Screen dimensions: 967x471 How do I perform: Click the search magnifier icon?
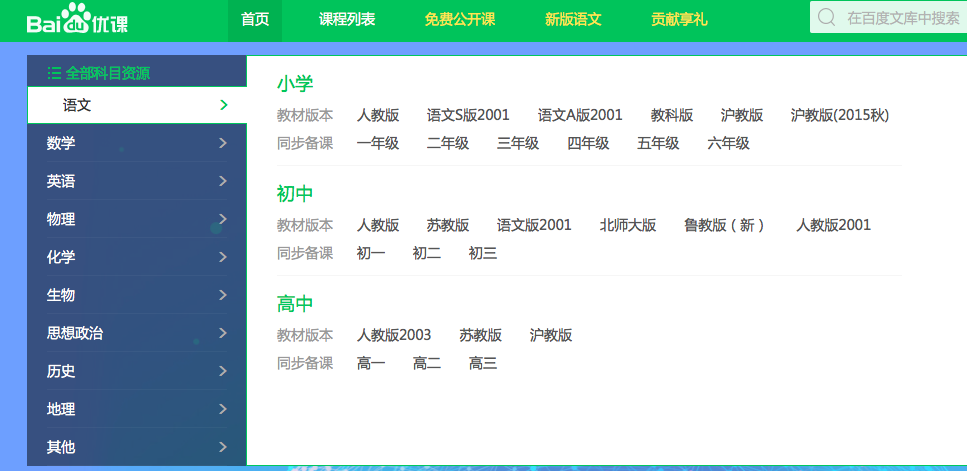pyautogui.click(x=826, y=18)
